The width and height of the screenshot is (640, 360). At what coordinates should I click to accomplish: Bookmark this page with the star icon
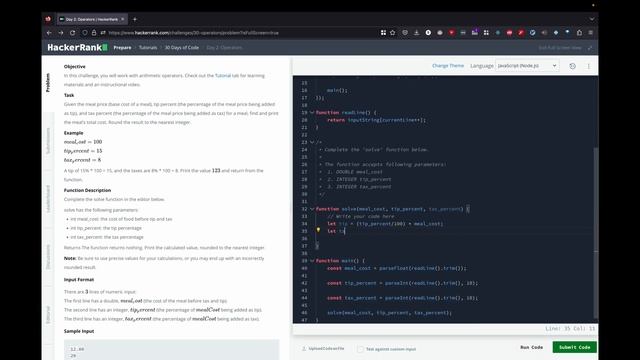pyautogui.click(x=393, y=33)
